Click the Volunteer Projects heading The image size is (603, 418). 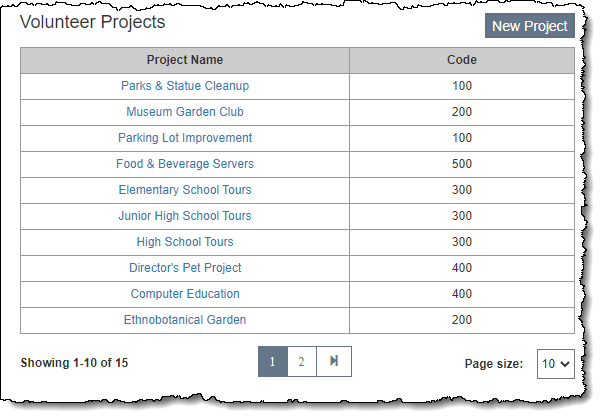(93, 22)
